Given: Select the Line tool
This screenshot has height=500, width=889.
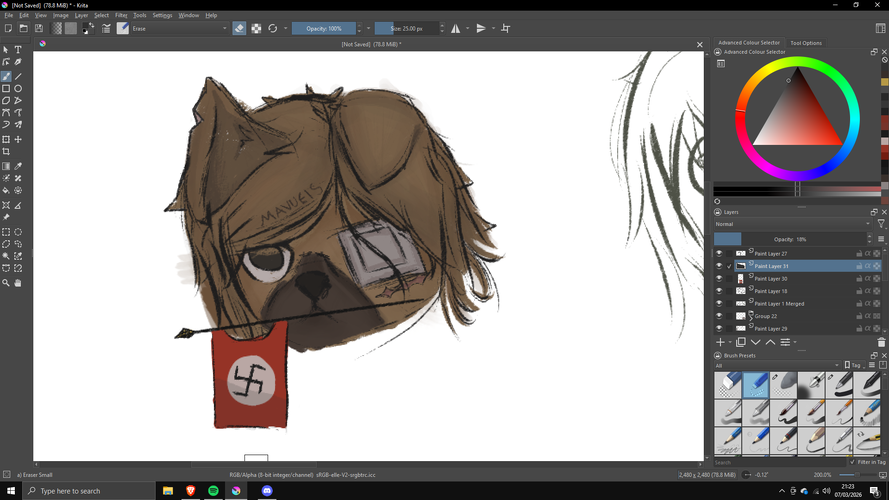Looking at the screenshot, I should (x=18, y=77).
